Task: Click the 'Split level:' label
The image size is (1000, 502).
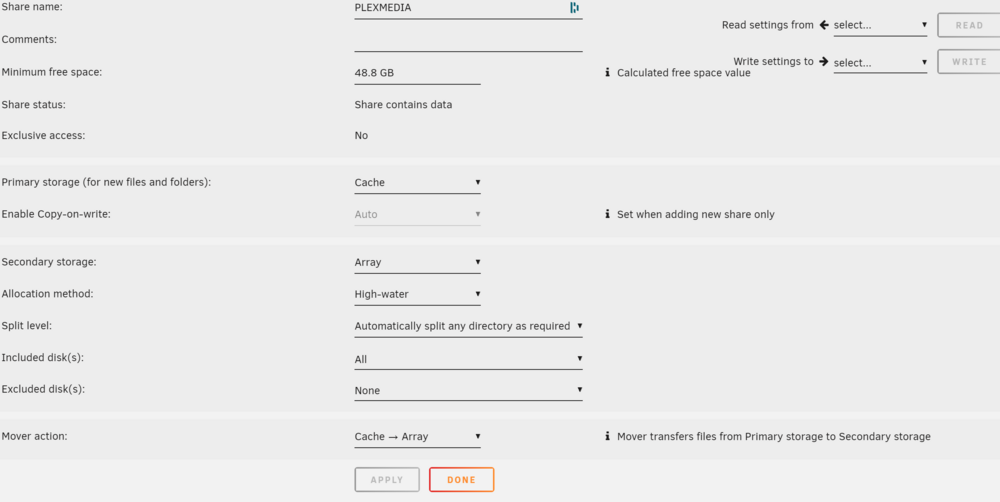Action: 27,325
